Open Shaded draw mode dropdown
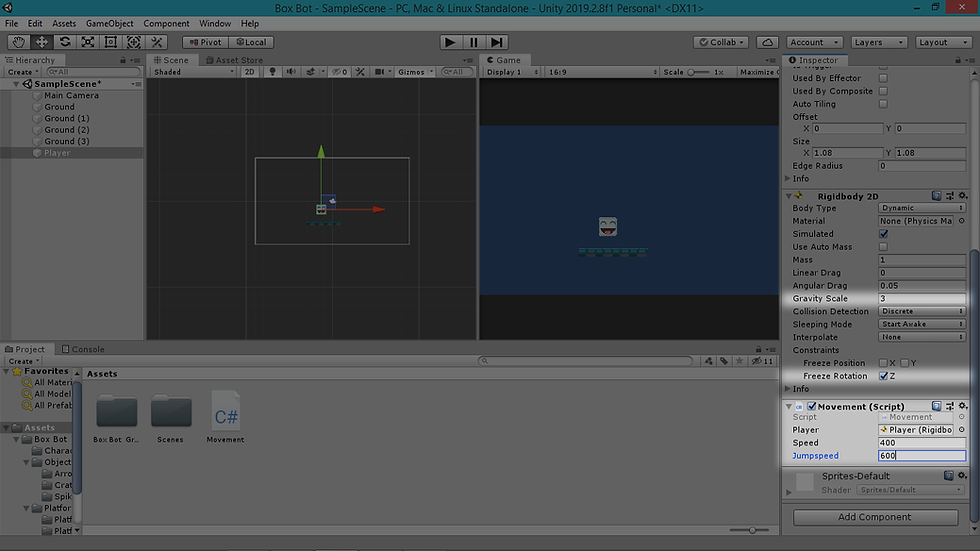Screen dimensions: 980x551 [194, 72]
